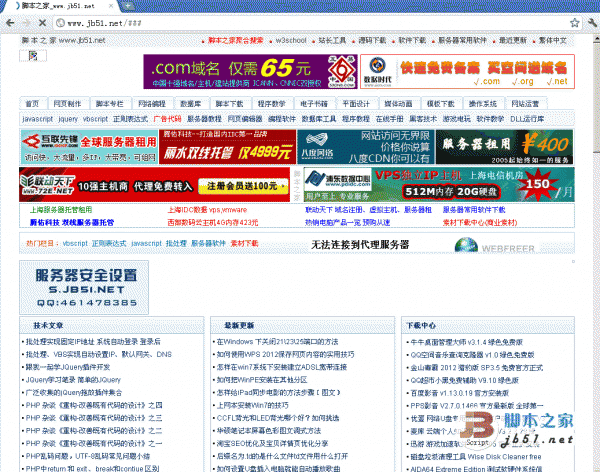Click the blue 服务器常用软件下载 text link

474,210
